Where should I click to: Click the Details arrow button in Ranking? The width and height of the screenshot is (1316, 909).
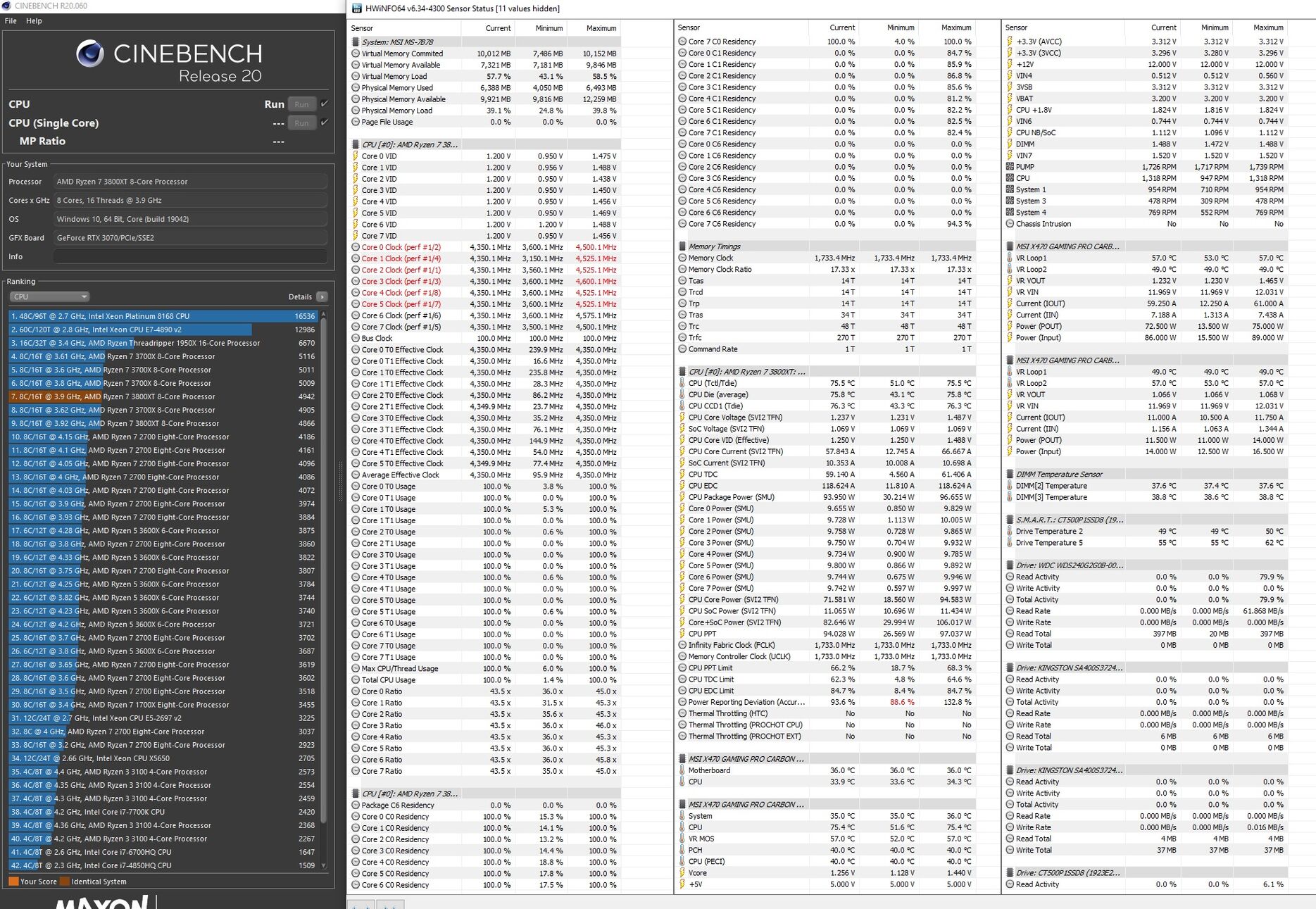point(322,296)
